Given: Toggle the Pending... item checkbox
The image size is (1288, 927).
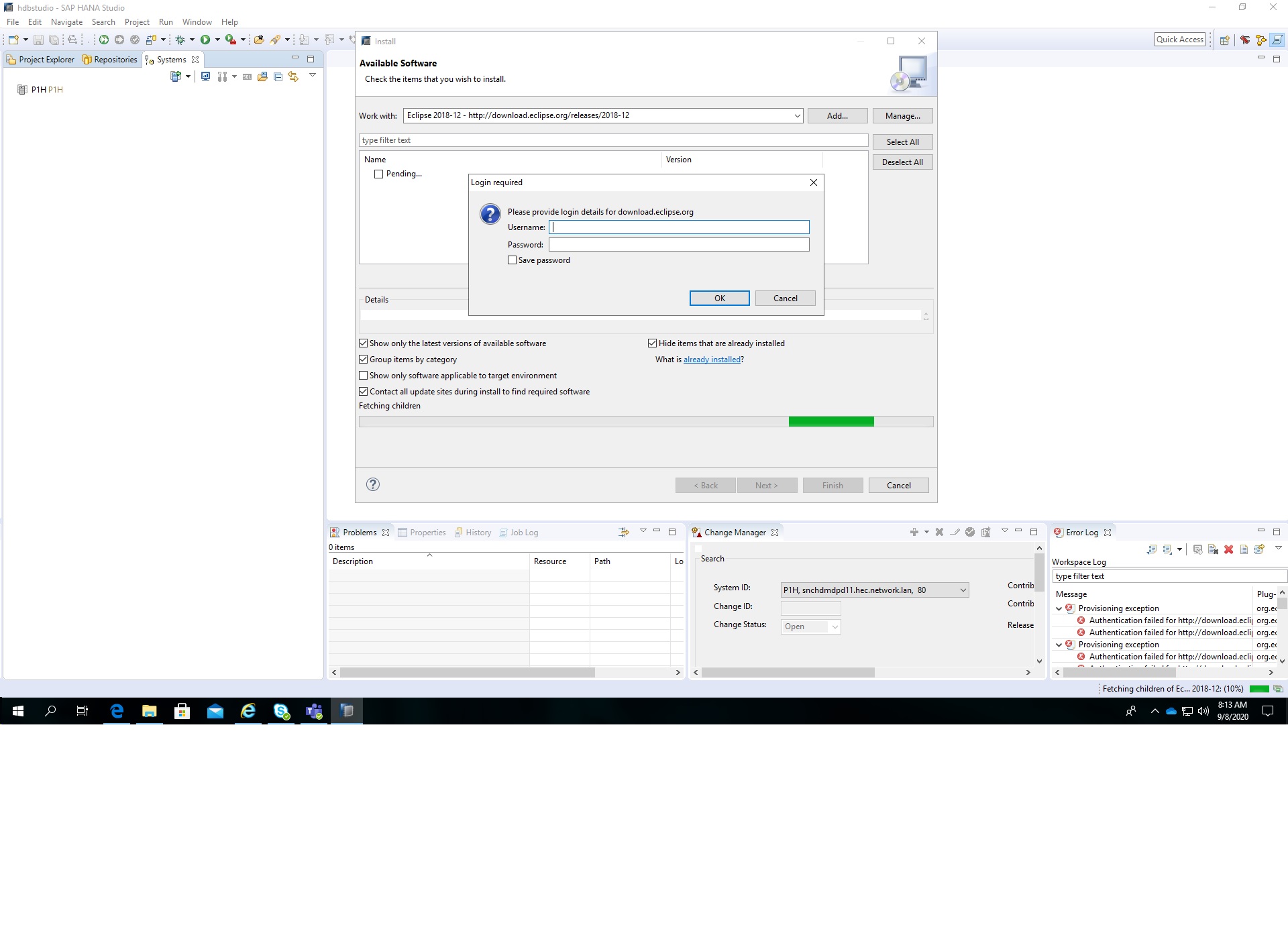Looking at the screenshot, I should pyautogui.click(x=379, y=174).
